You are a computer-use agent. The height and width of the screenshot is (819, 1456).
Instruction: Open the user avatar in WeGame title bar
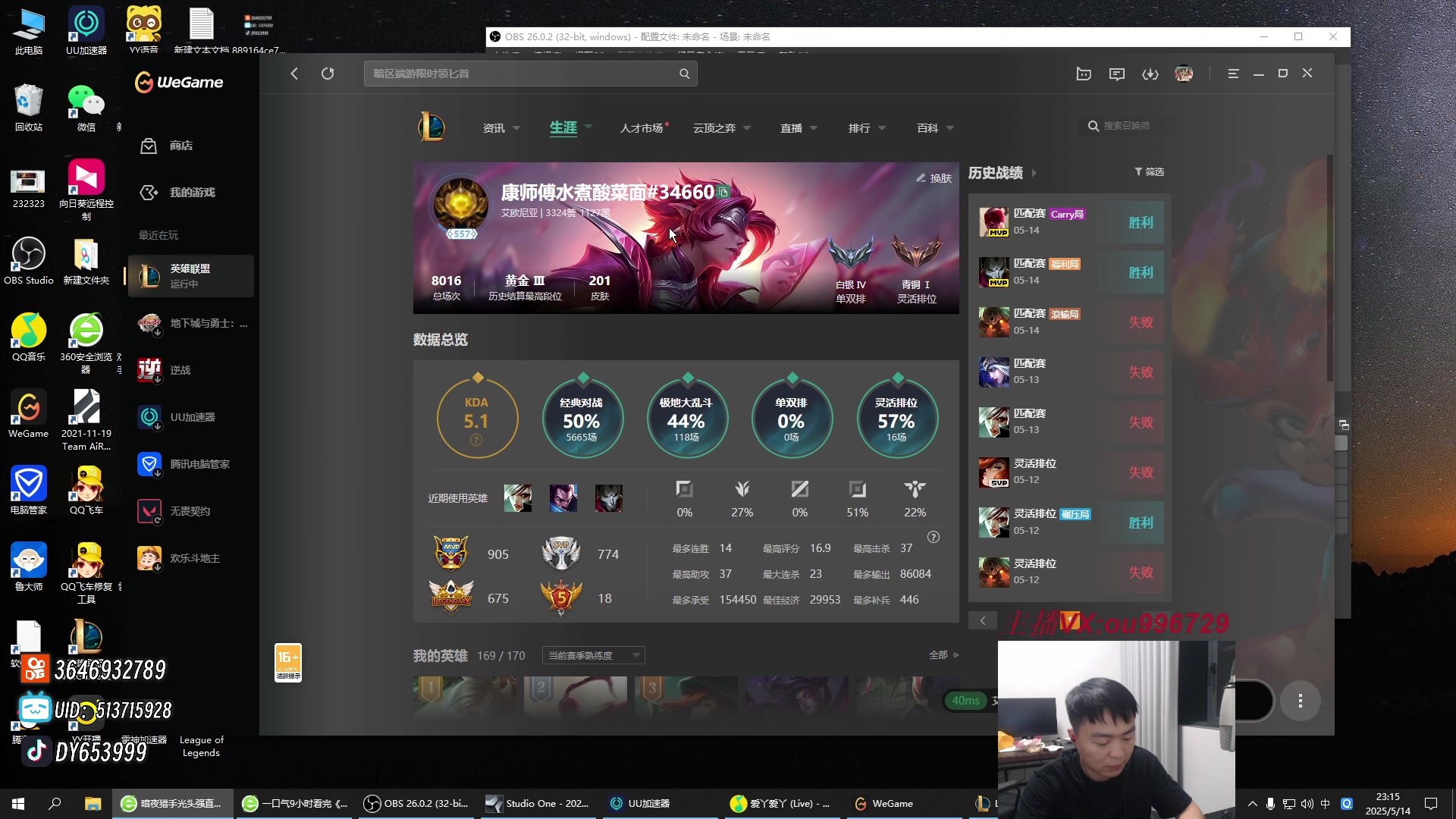pos(1184,74)
